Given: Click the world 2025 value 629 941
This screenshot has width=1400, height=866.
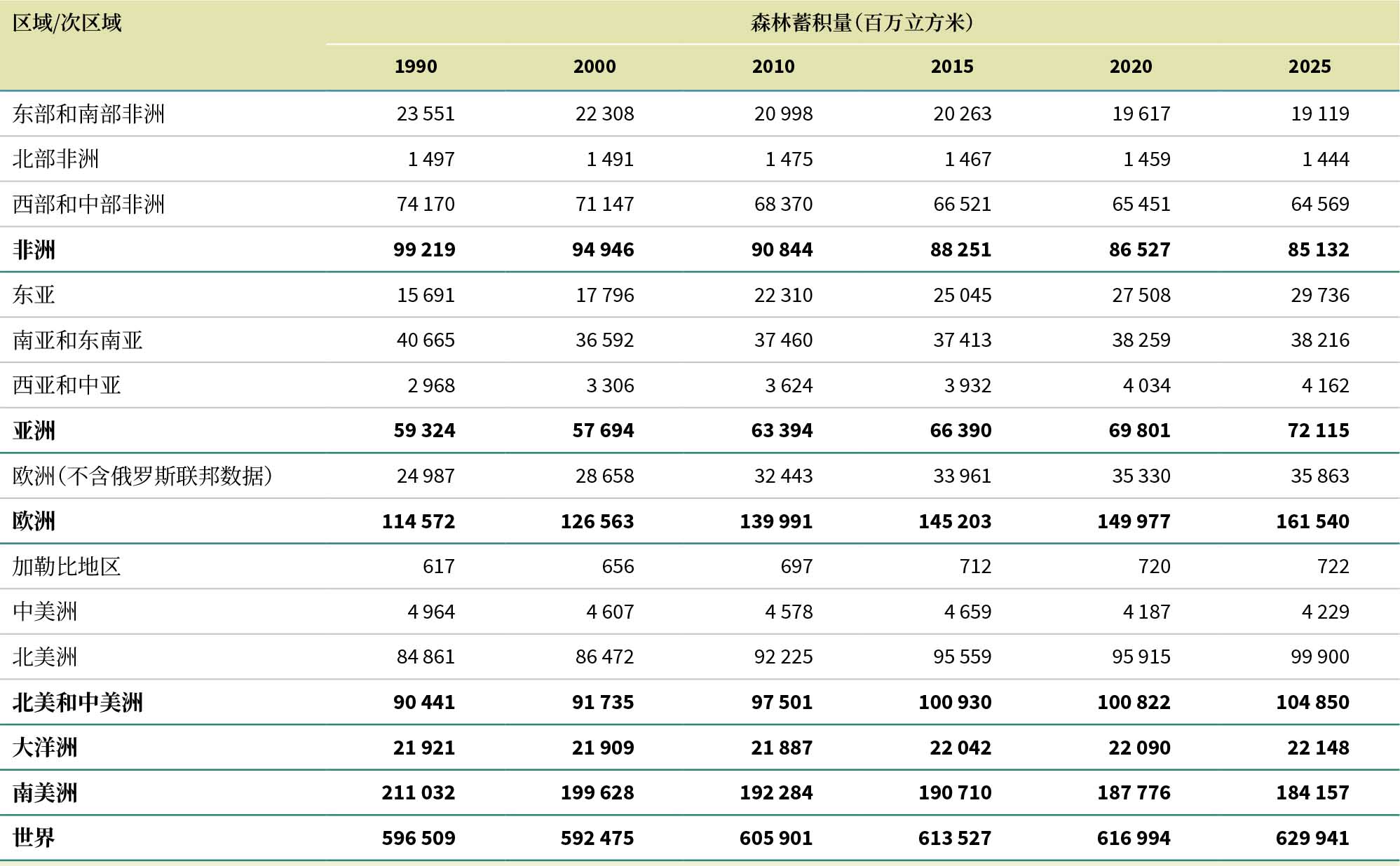Looking at the screenshot, I should 1312,838.
